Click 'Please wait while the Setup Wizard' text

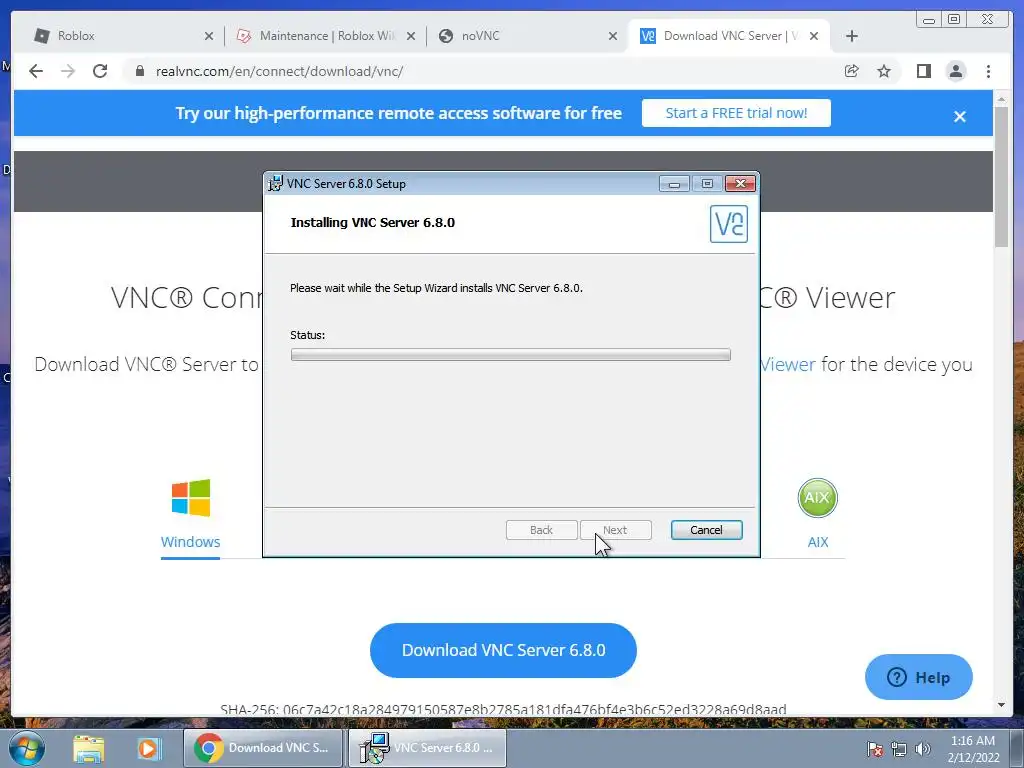pyautogui.click(x=436, y=288)
